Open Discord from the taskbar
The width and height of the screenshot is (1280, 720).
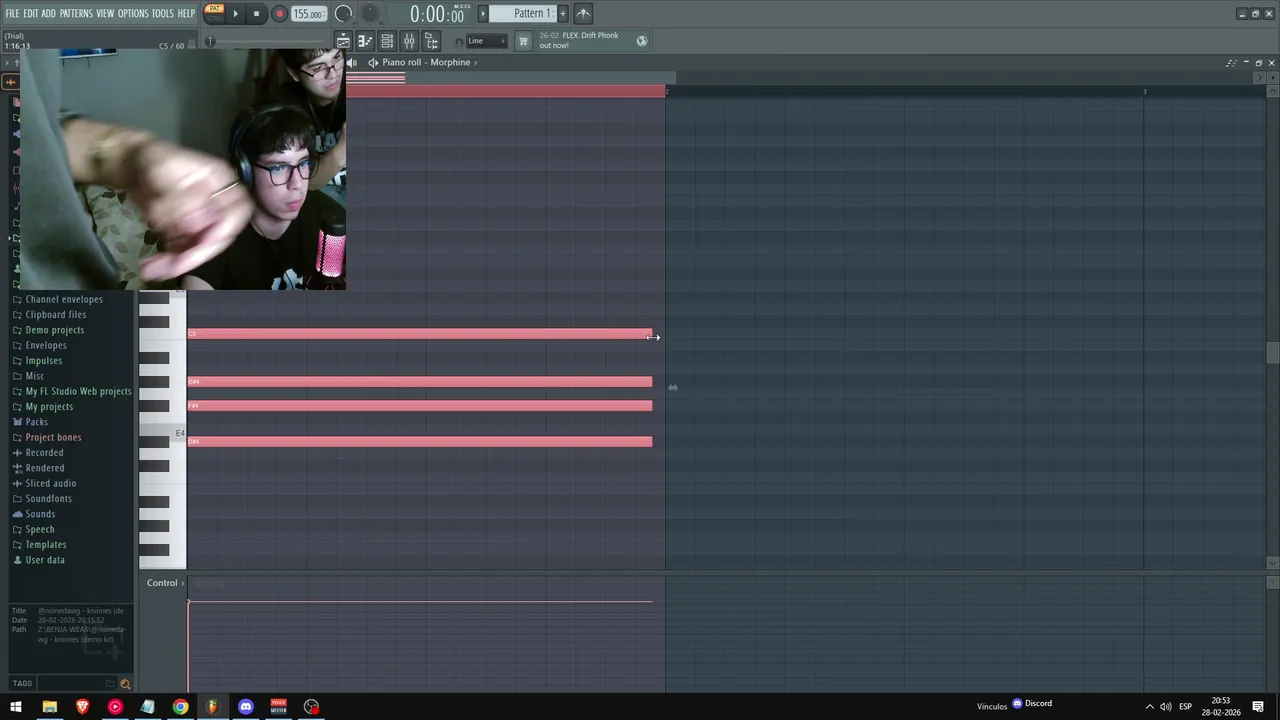(x=246, y=707)
